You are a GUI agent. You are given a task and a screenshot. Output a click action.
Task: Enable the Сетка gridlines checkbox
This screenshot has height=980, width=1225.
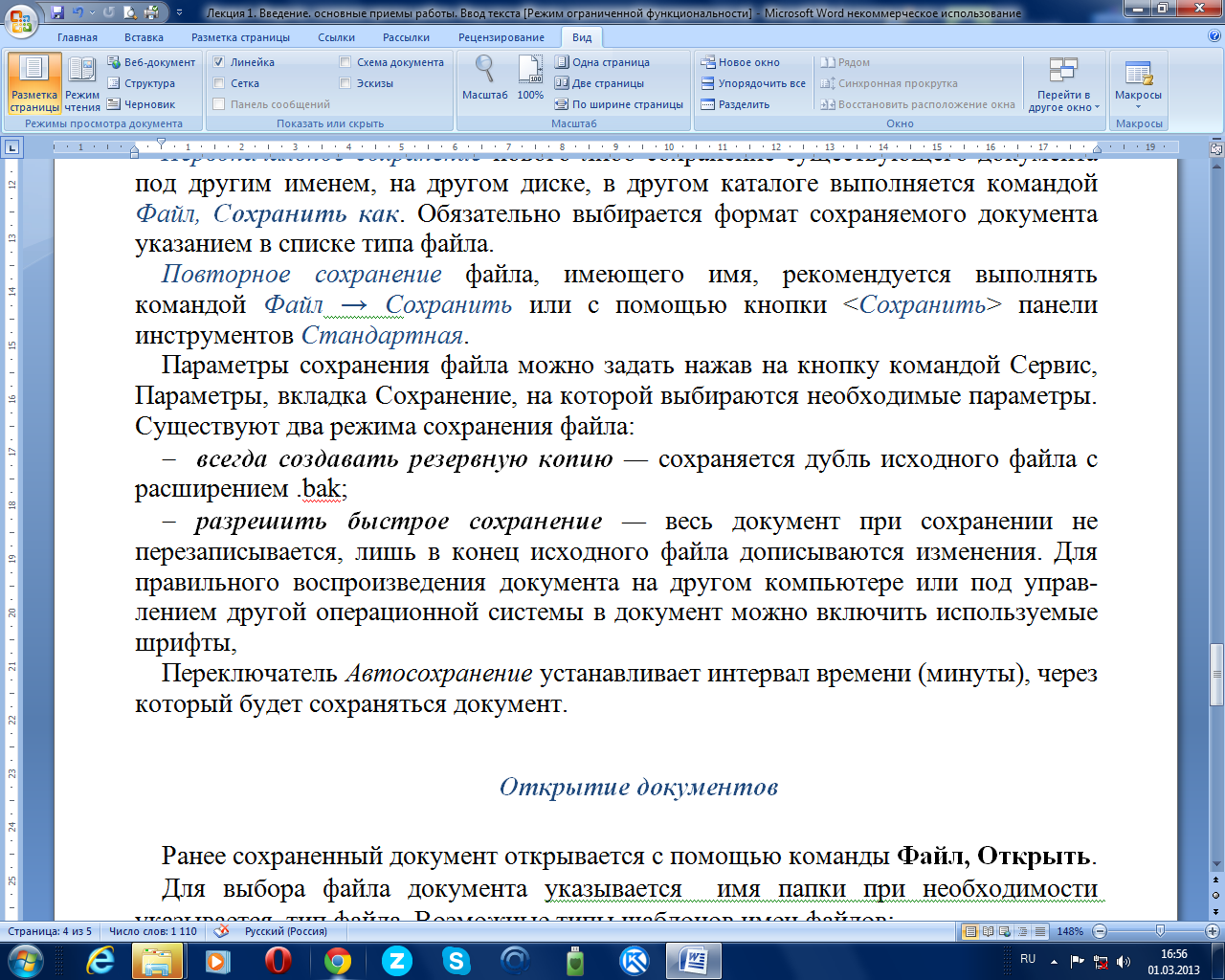219,83
